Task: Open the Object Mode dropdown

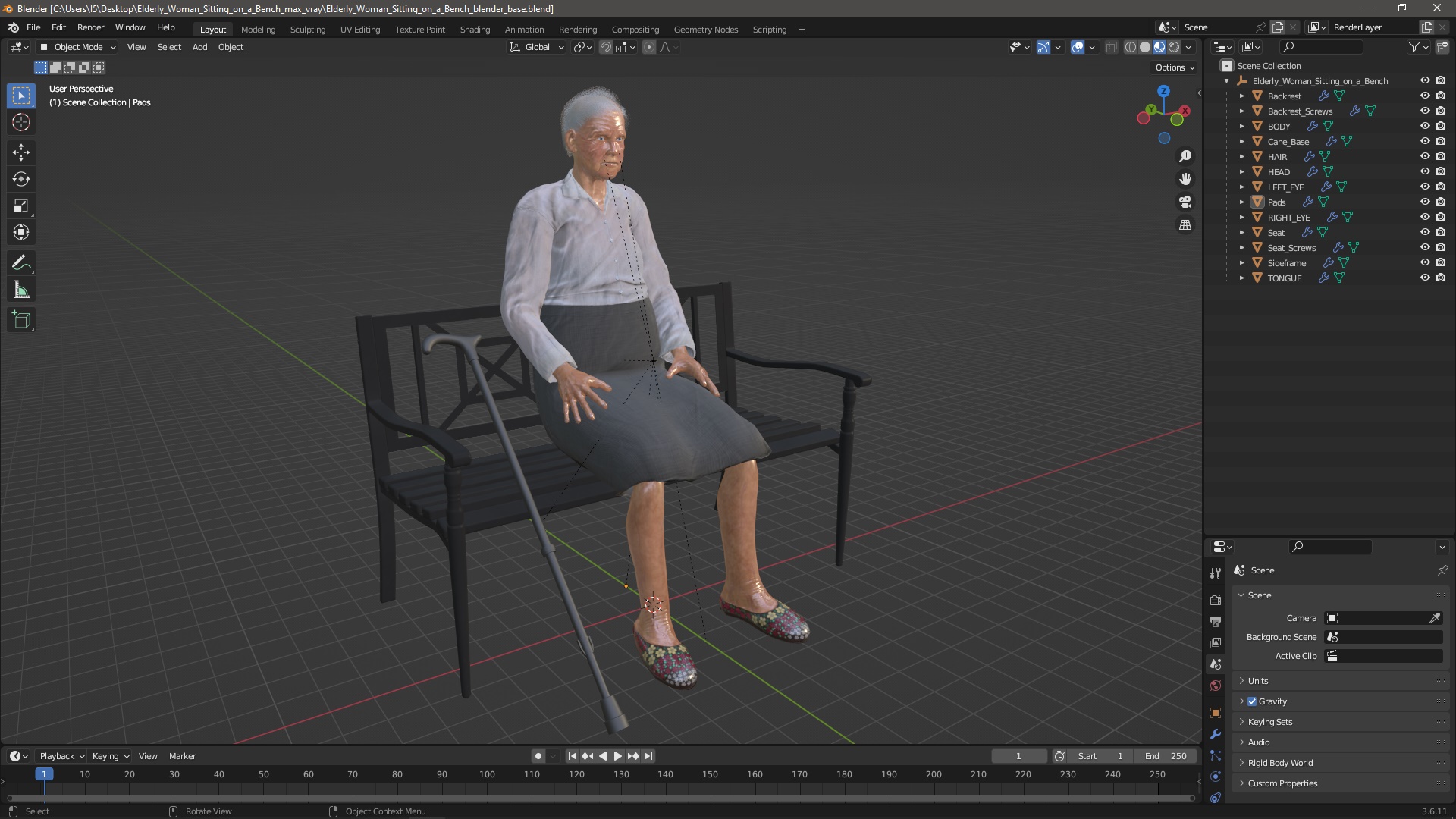Action: [77, 47]
